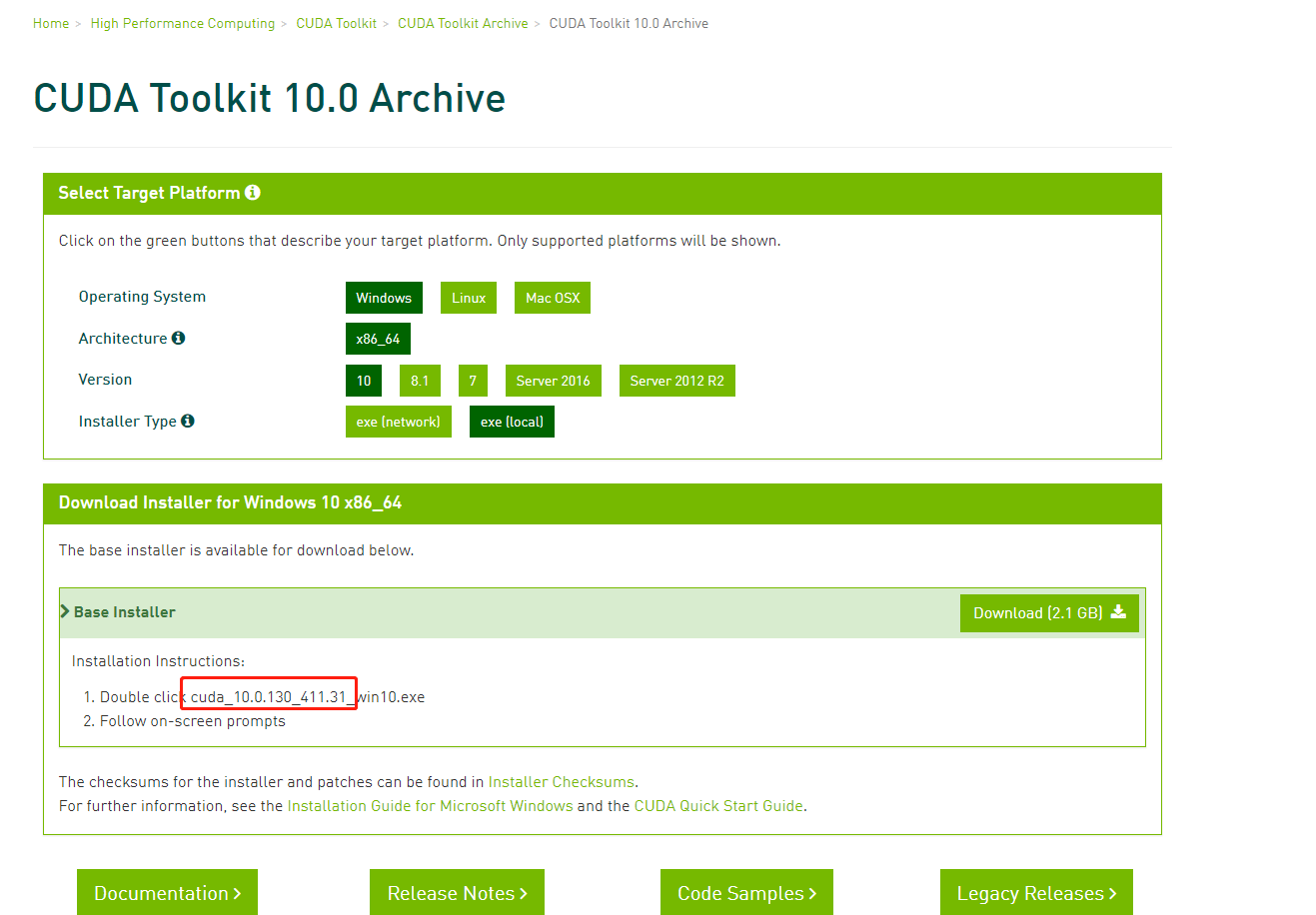Click the info icon beside Installer Type

point(187,421)
